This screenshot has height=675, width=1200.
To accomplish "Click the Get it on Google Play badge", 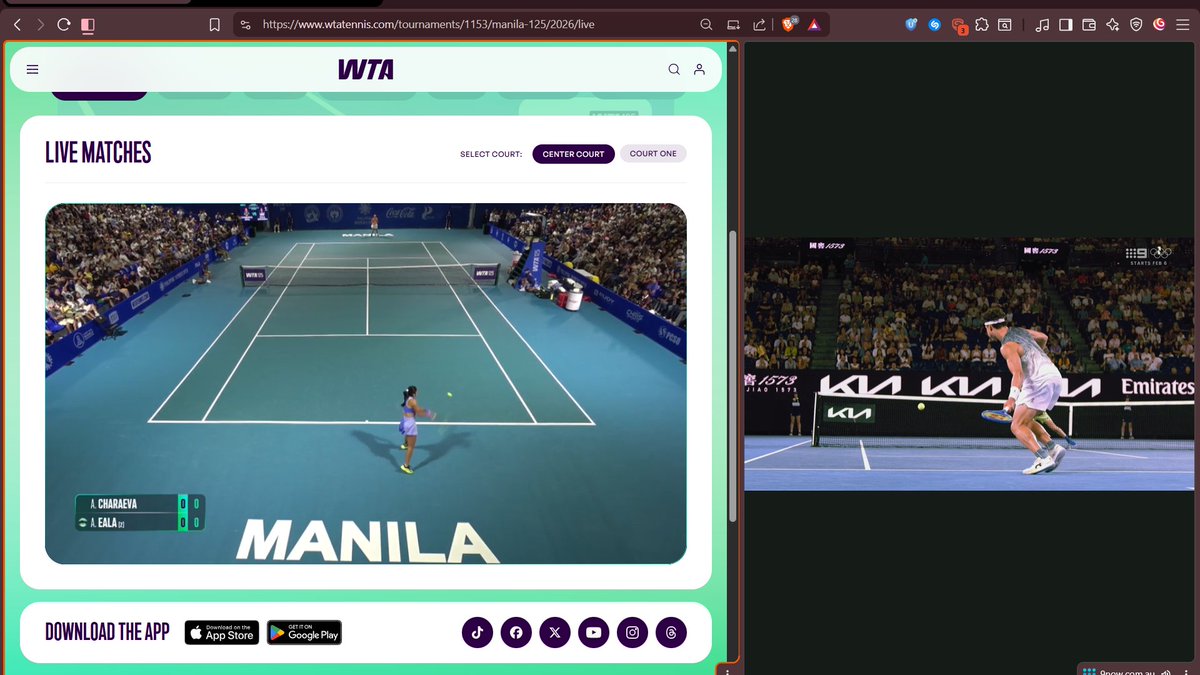I will click(x=304, y=632).
